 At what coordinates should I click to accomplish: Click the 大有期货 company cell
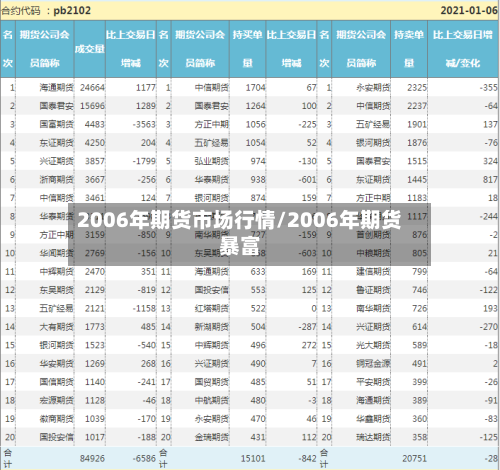pos(57,327)
